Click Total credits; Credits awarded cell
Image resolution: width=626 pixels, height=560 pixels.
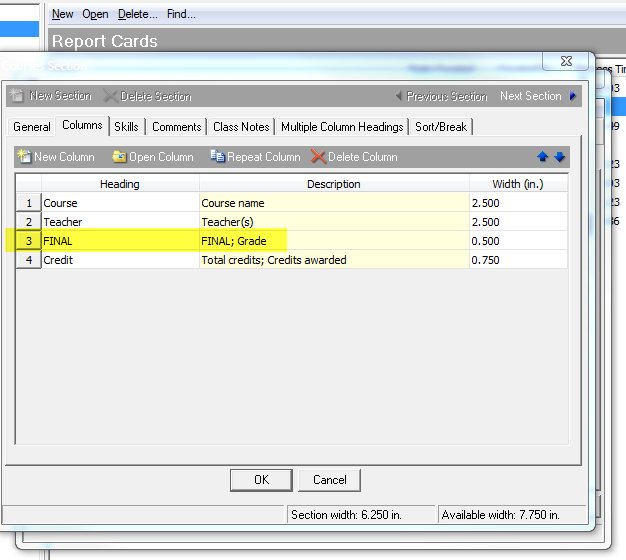pos(334,260)
